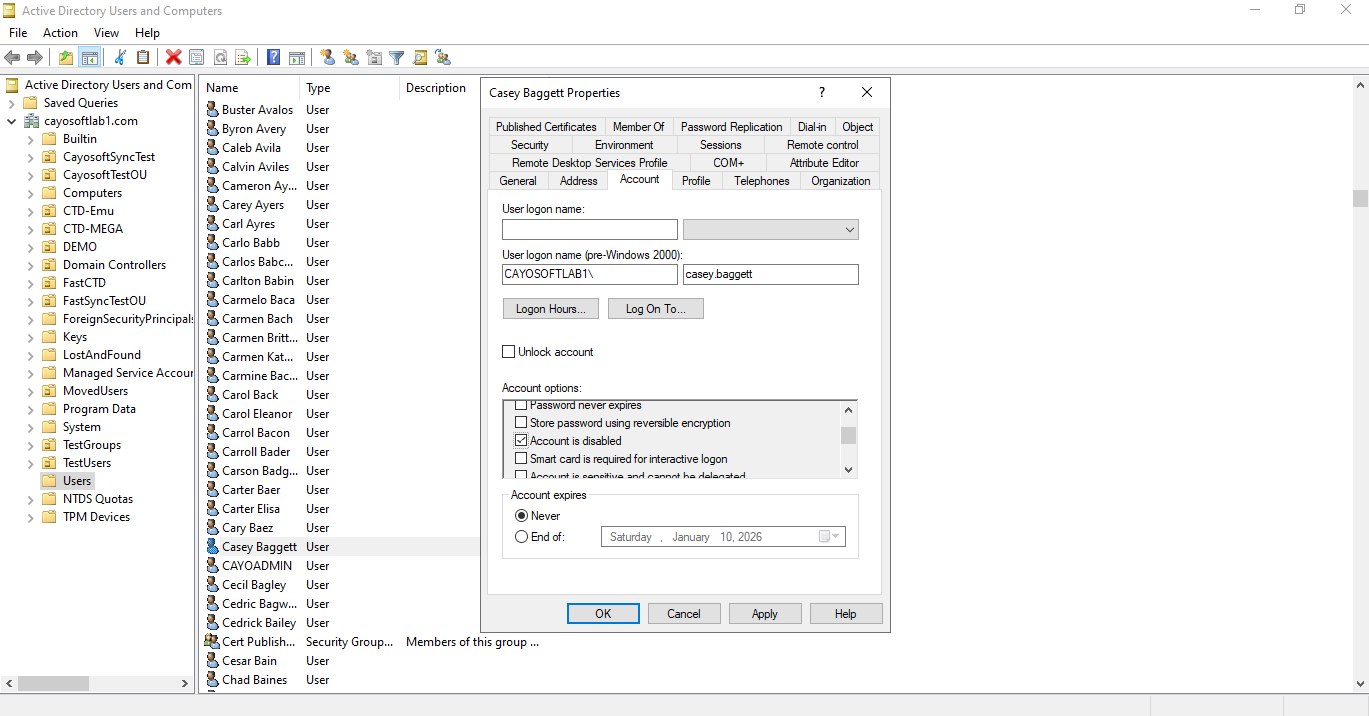Collapse the cayosoftlab1.com domain node

click(12, 121)
